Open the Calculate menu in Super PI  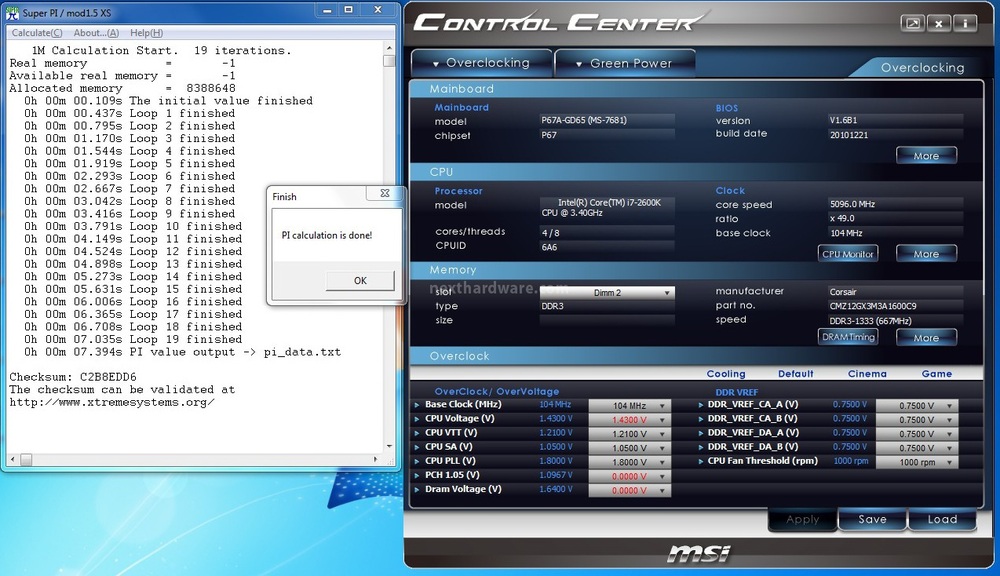point(37,33)
